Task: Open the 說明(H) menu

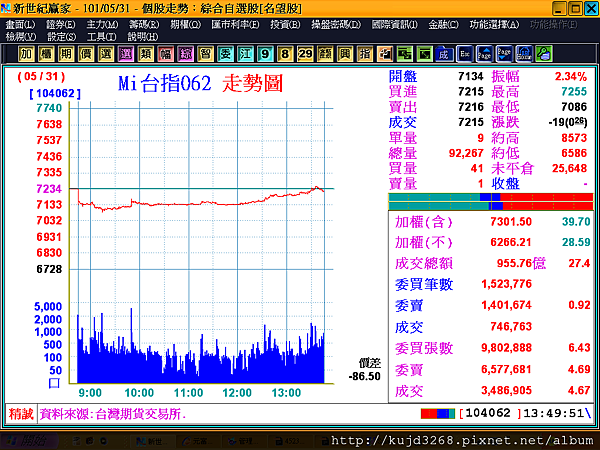Action: tap(143, 37)
